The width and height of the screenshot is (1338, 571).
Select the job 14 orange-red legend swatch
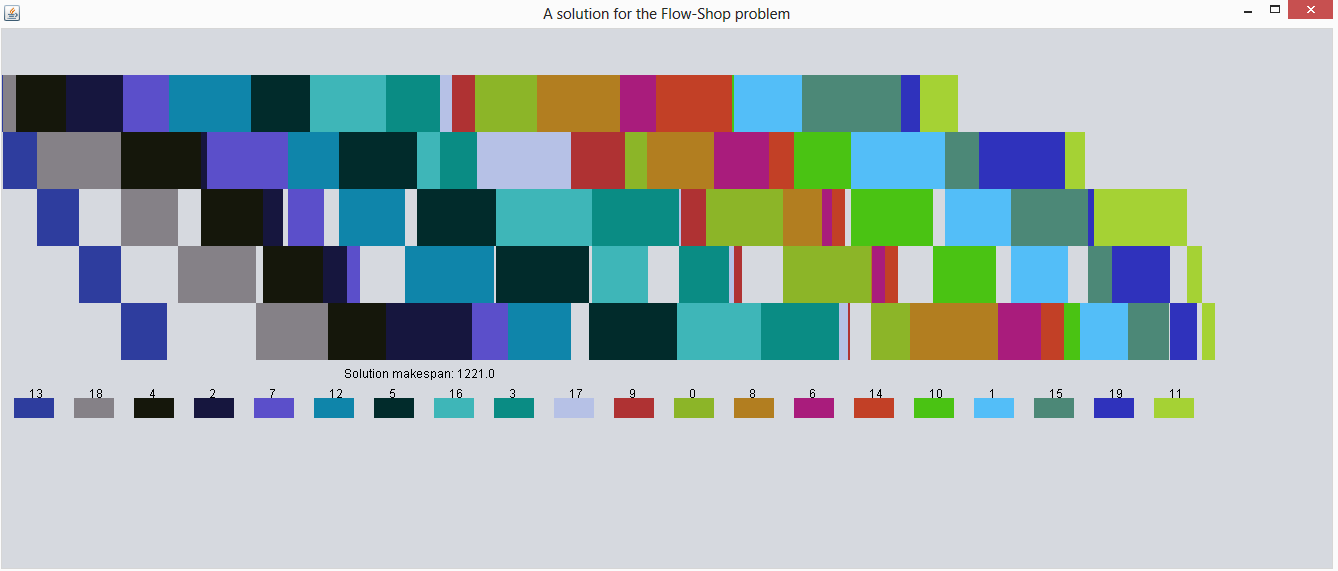pos(874,408)
